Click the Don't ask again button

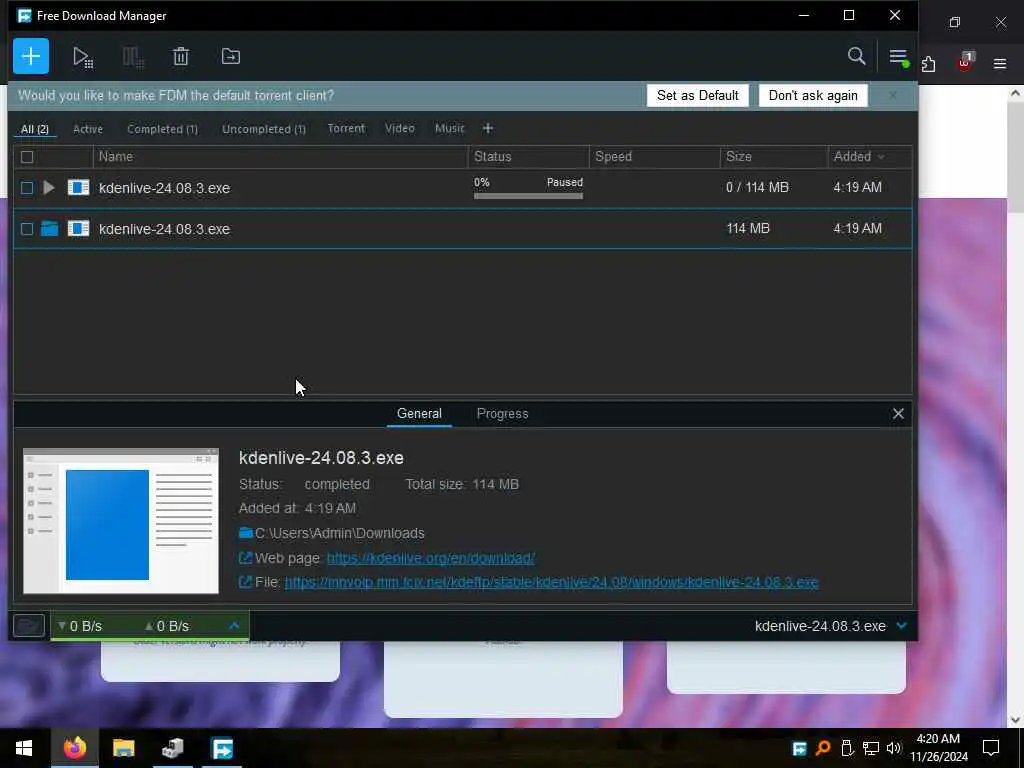(x=813, y=95)
